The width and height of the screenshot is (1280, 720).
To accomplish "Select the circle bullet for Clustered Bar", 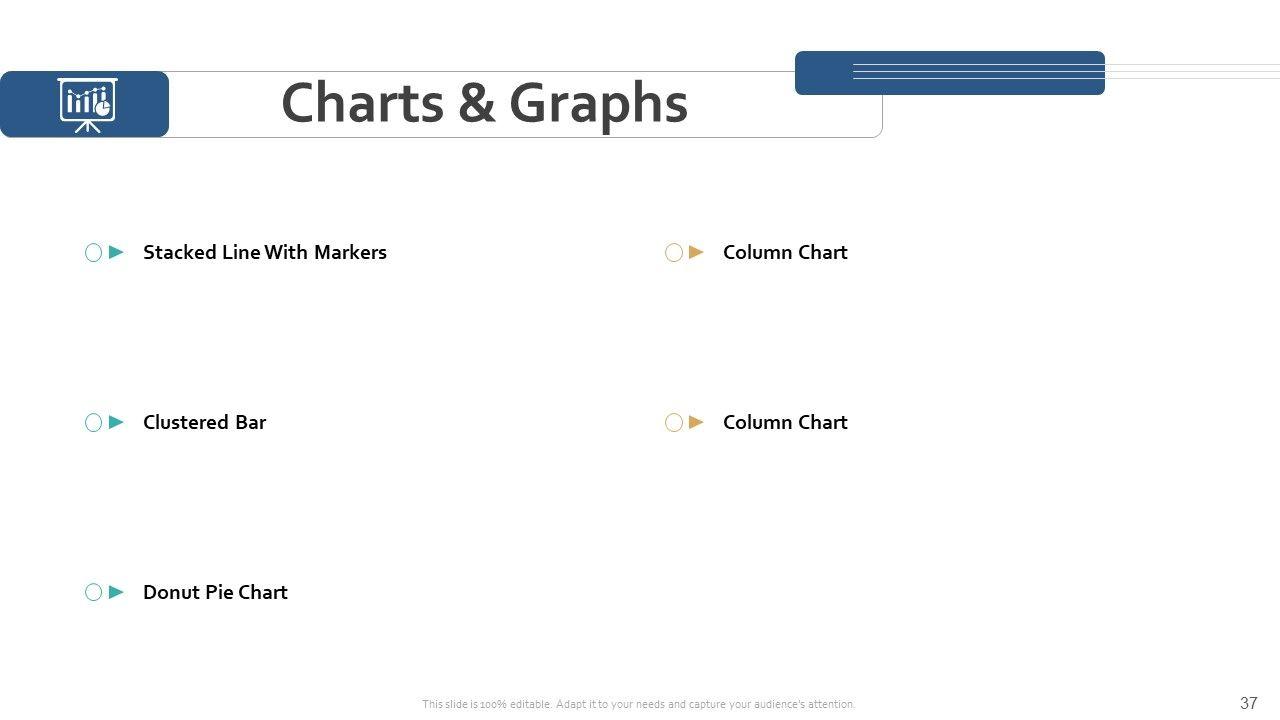I will coord(94,423).
